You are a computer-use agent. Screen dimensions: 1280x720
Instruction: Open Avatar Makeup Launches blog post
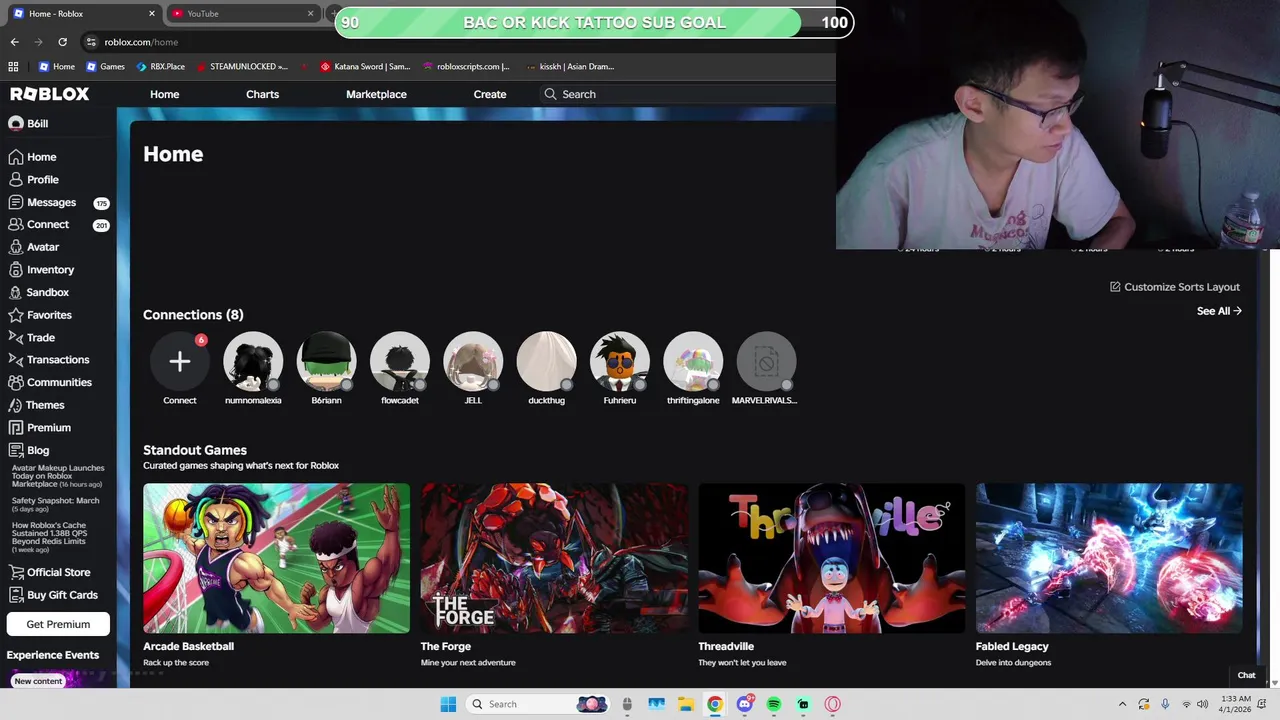(x=58, y=476)
